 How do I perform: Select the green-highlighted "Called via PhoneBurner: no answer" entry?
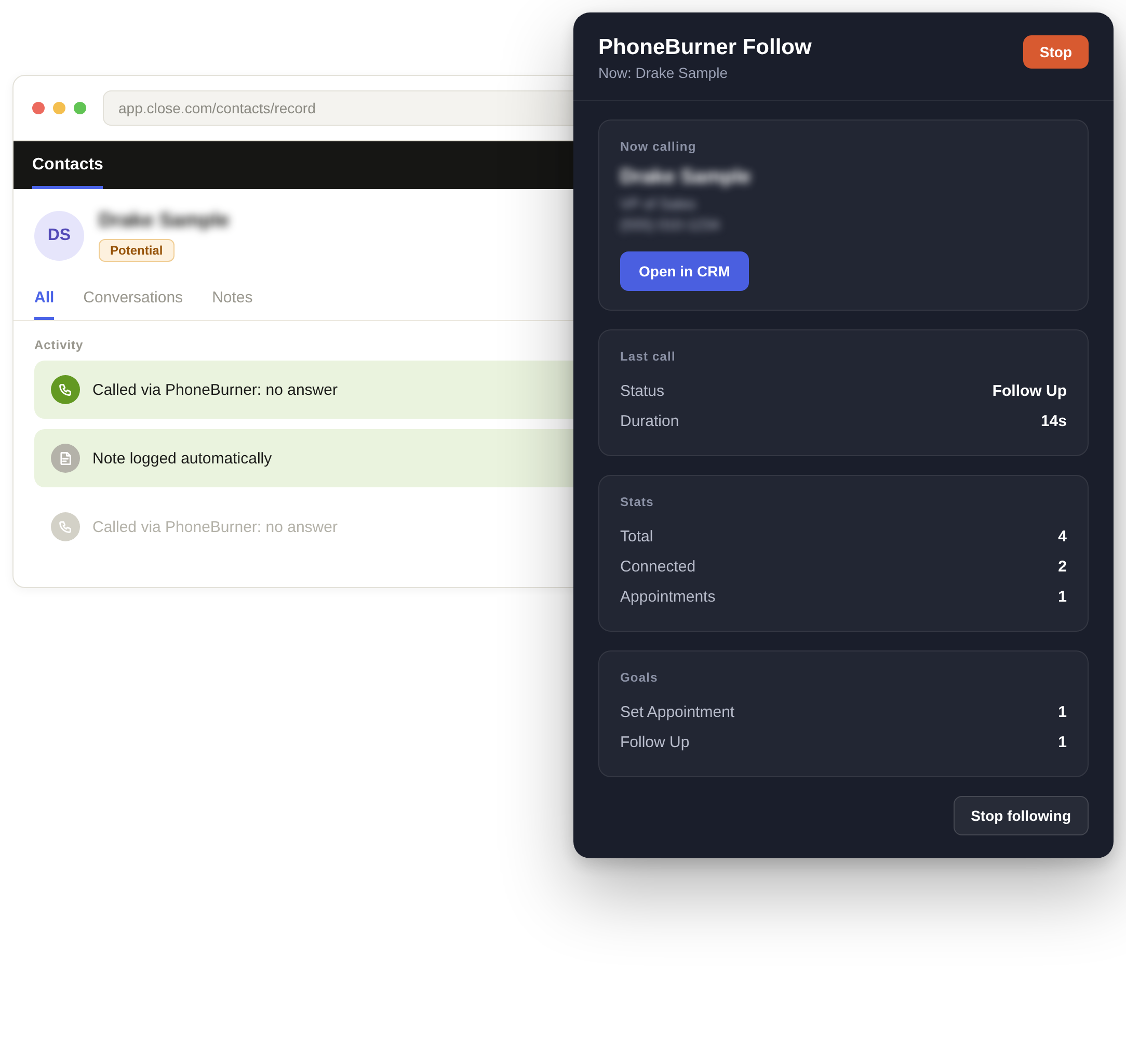click(304, 390)
